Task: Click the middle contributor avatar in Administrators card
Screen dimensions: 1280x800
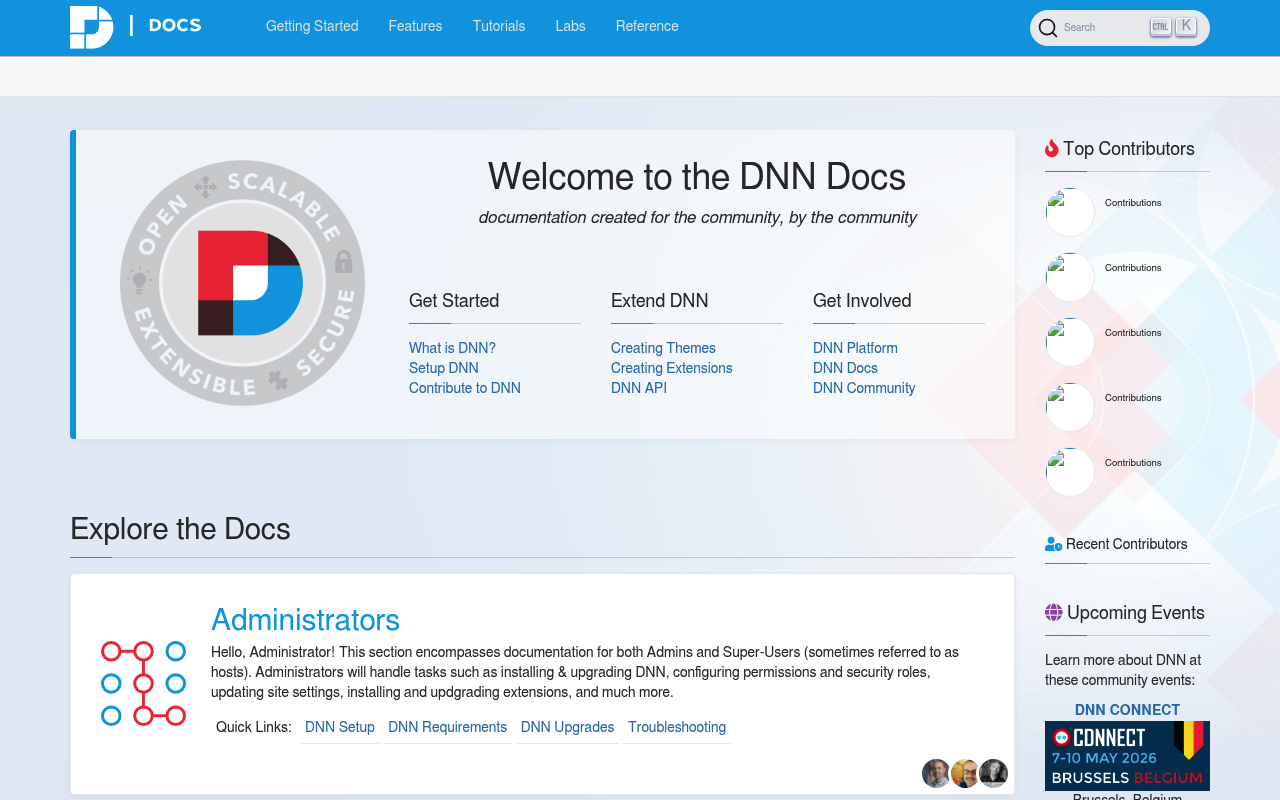Action: click(x=965, y=773)
